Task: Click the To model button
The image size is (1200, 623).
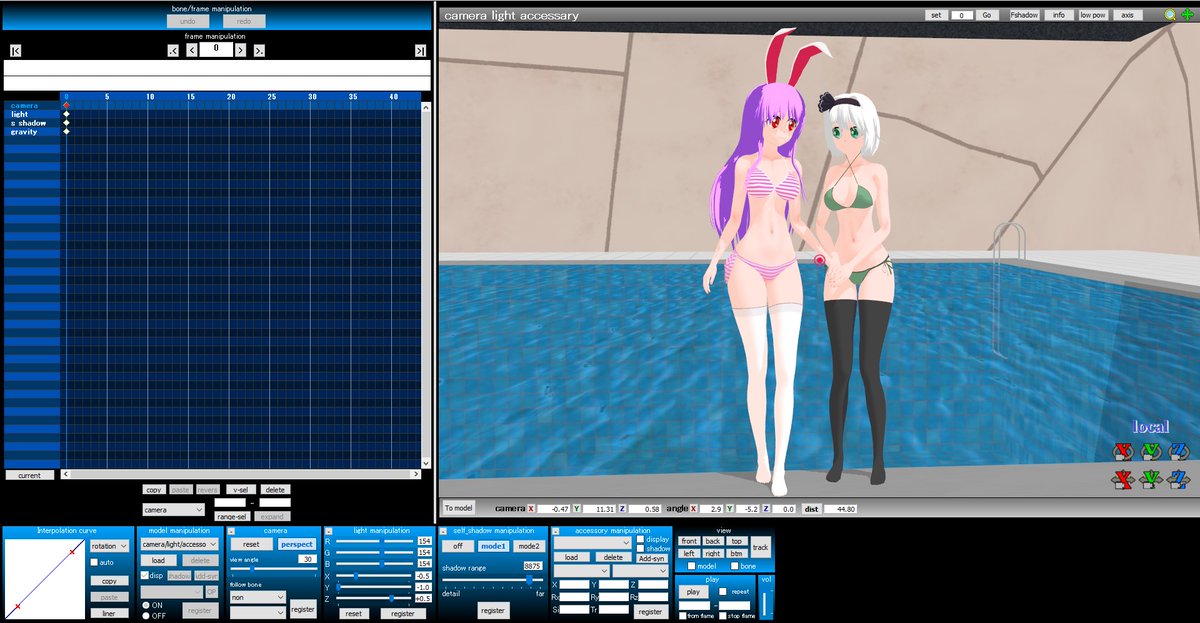Action: 459,508
